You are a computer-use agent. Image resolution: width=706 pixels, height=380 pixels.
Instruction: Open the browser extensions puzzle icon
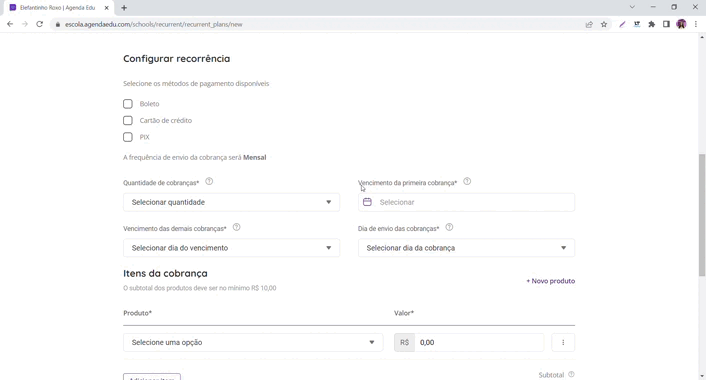coord(652,24)
